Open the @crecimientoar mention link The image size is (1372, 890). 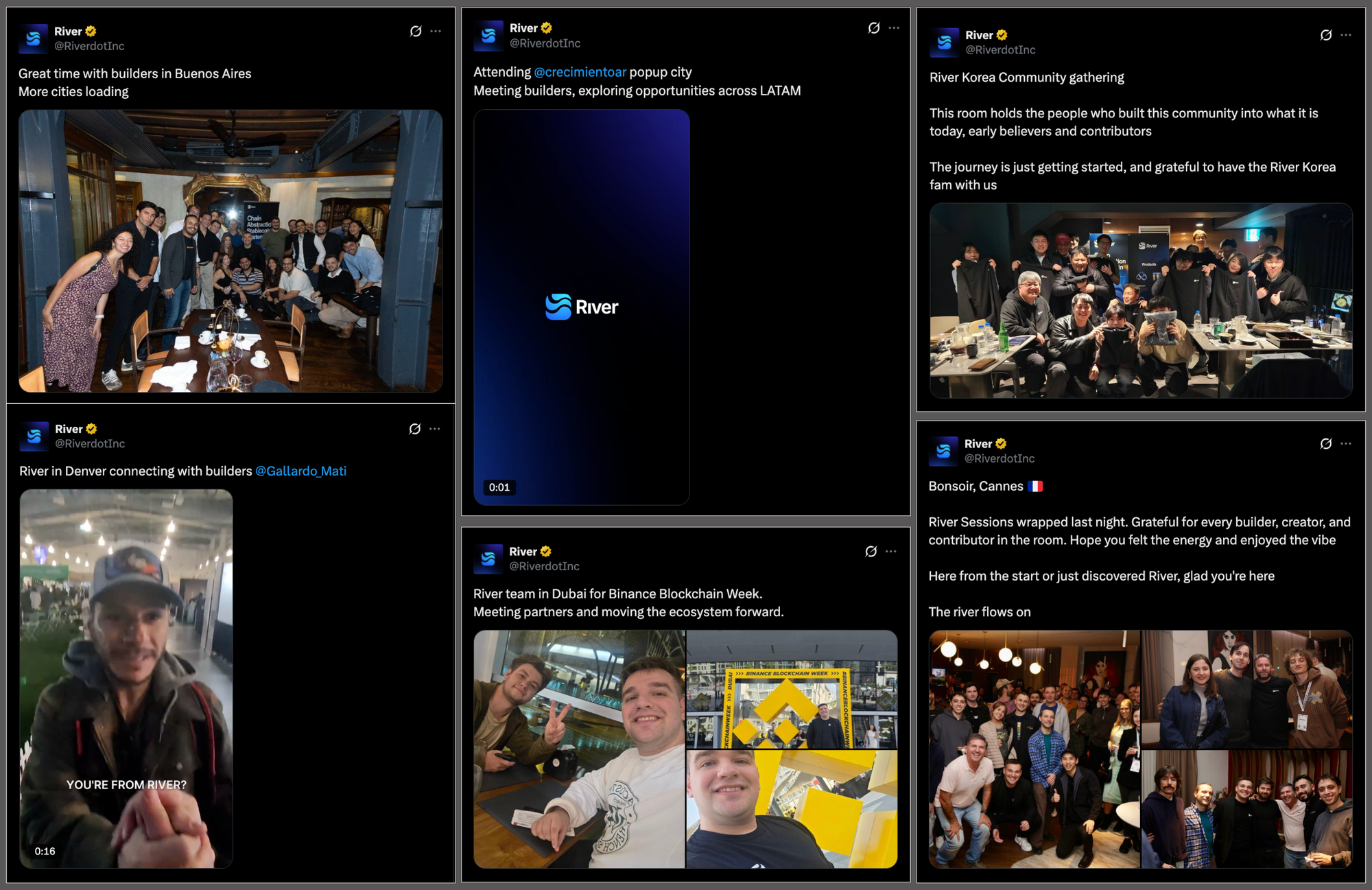pos(580,72)
